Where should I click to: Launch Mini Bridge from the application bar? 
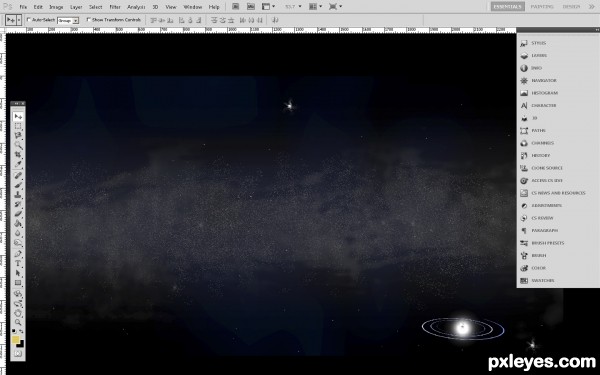coord(251,7)
